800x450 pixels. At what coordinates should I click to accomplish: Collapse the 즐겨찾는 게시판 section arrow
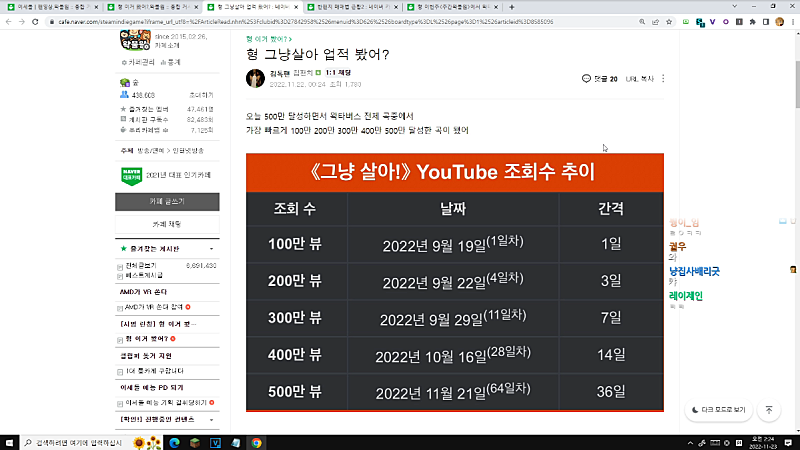(211, 247)
